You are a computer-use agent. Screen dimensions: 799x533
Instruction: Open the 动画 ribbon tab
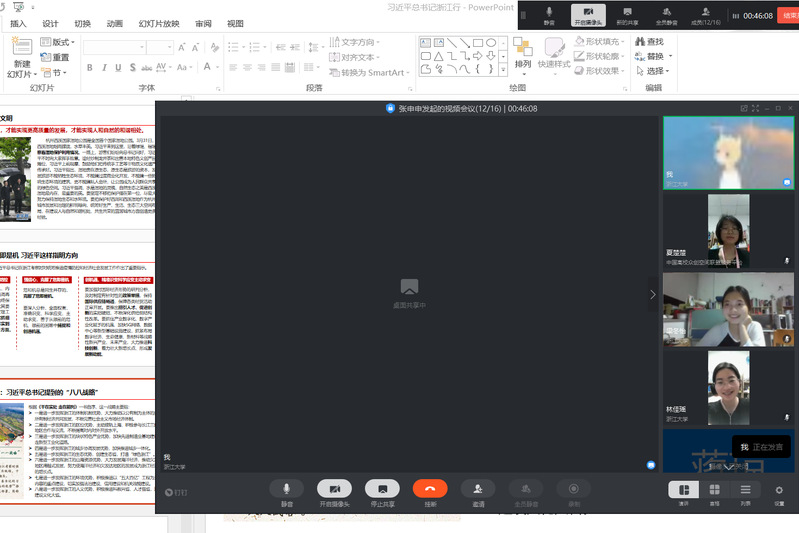pos(115,23)
